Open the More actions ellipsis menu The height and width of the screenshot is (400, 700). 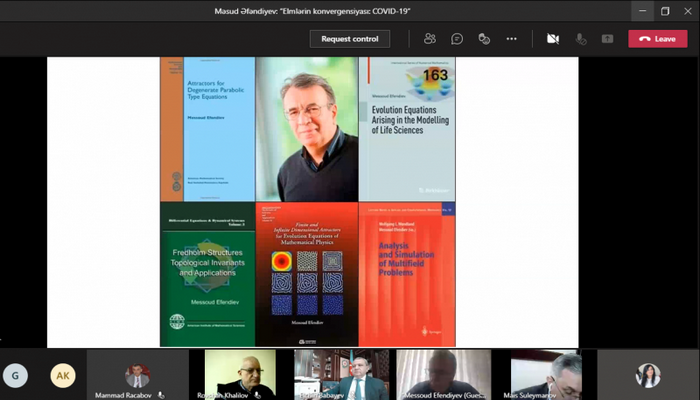[511, 39]
